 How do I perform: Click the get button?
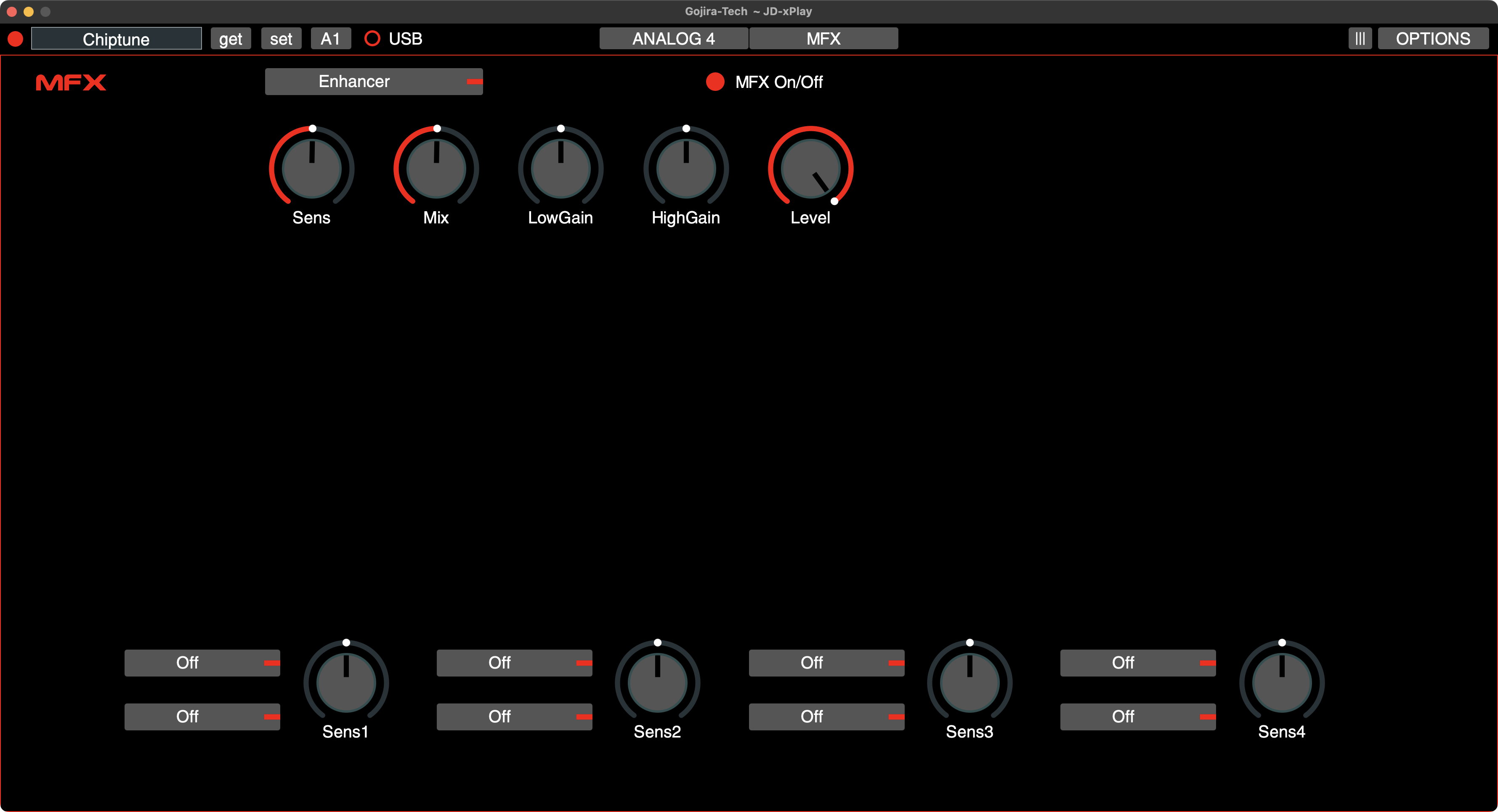[231, 39]
